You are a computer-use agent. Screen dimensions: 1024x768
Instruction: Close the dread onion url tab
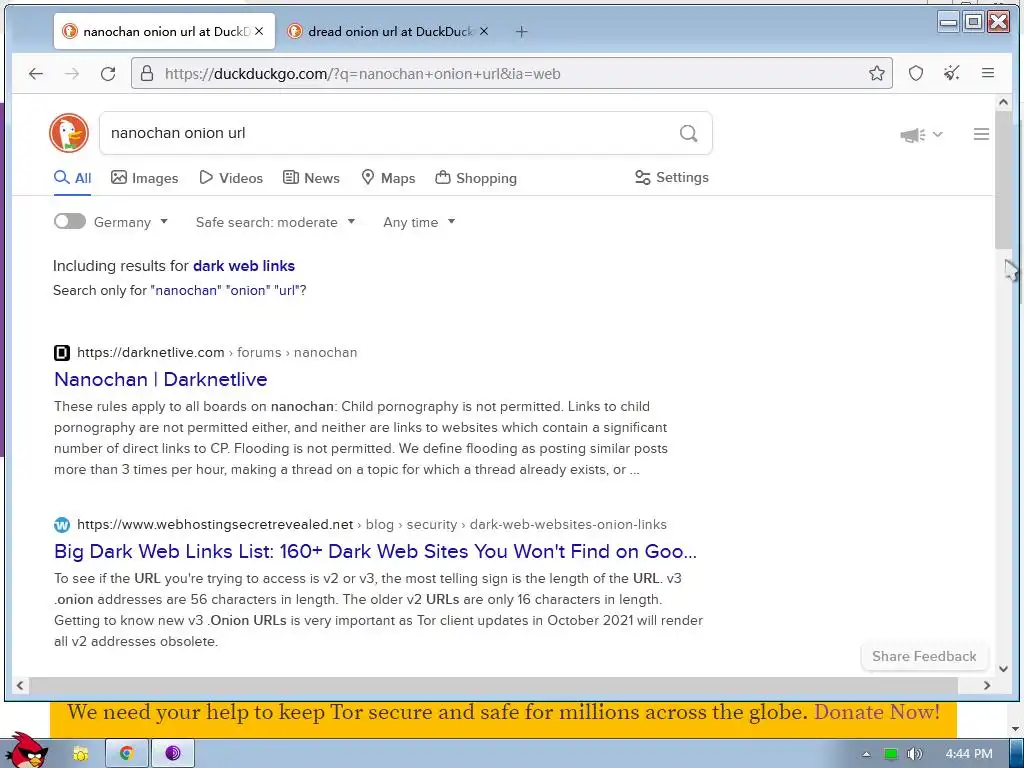(x=483, y=31)
